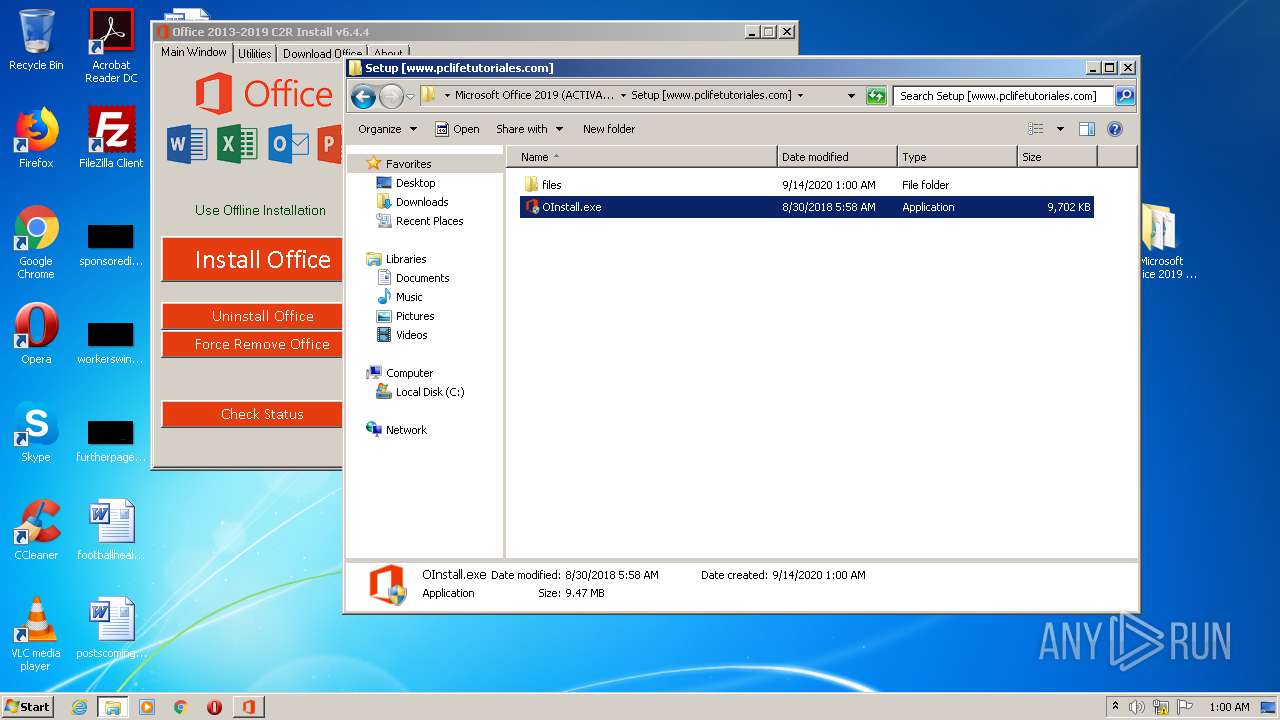The image size is (1280, 720).
Task: Sort by Type column header
Action: click(x=957, y=157)
